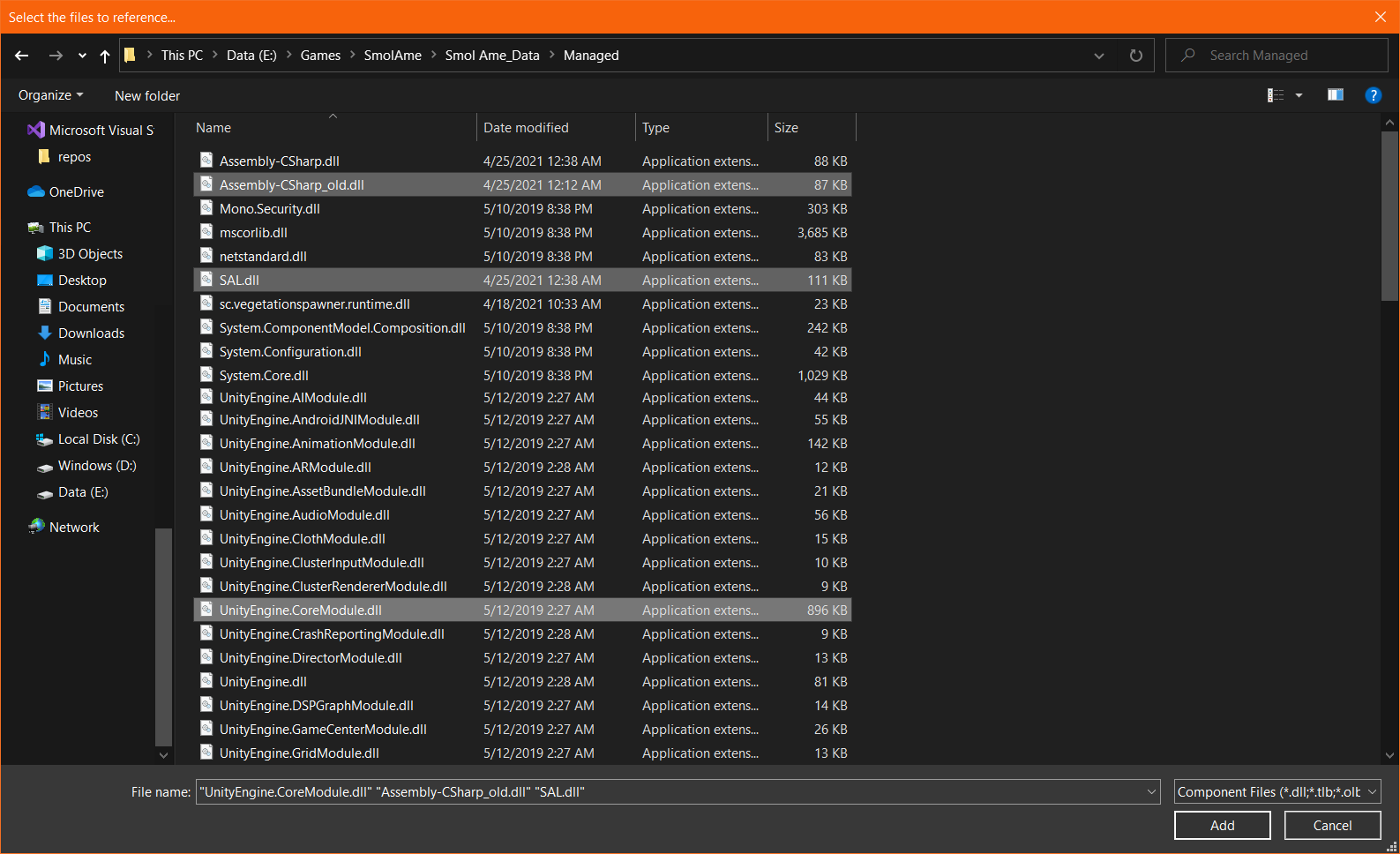
Task: Sort by the Name column header
Action: point(335,128)
